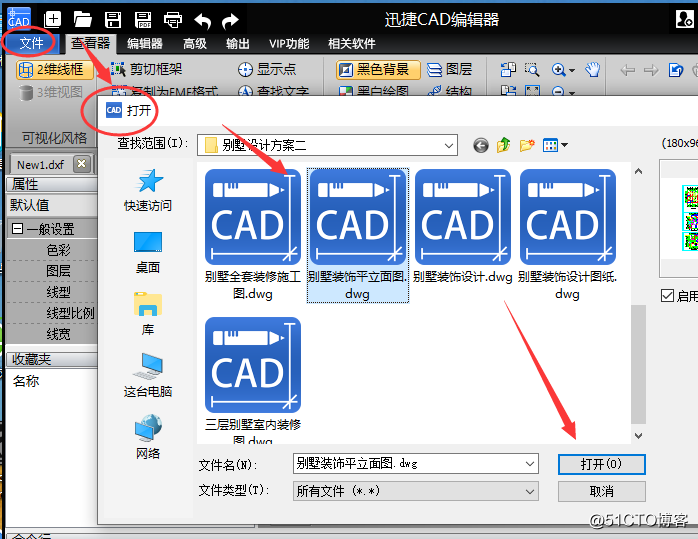Click the 剪切框架 clip frame tool

coord(146,69)
